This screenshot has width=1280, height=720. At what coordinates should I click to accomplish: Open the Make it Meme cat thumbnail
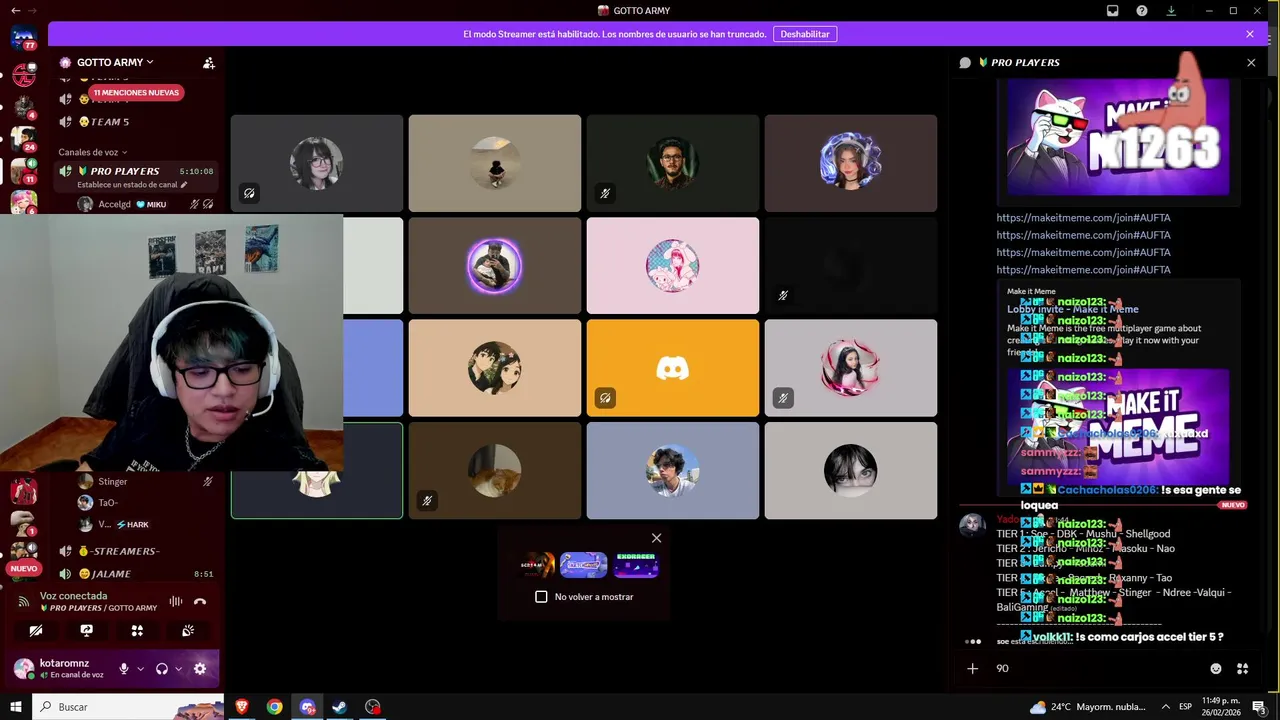point(1118,428)
